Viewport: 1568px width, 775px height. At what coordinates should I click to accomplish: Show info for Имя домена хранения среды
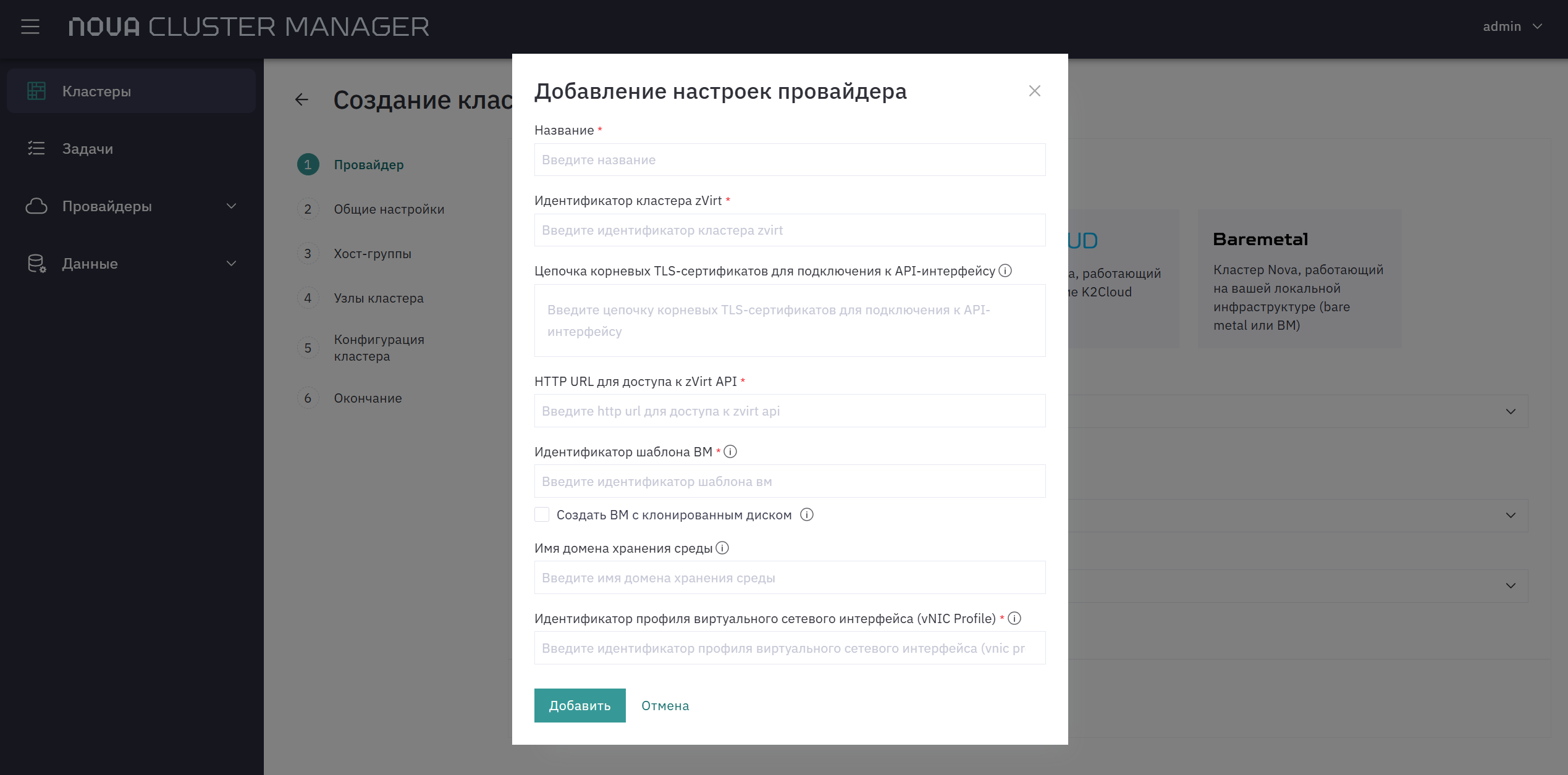(x=722, y=548)
